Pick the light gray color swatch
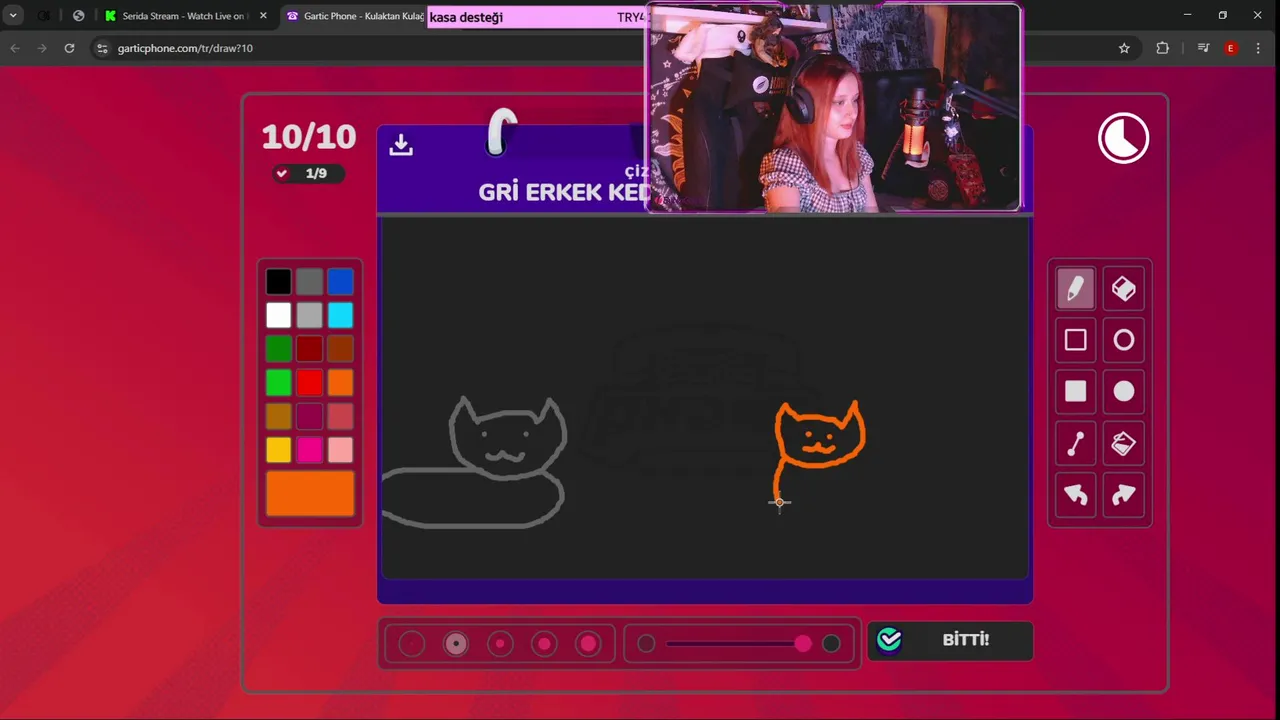This screenshot has width=1280, height=720. [310, 316]
